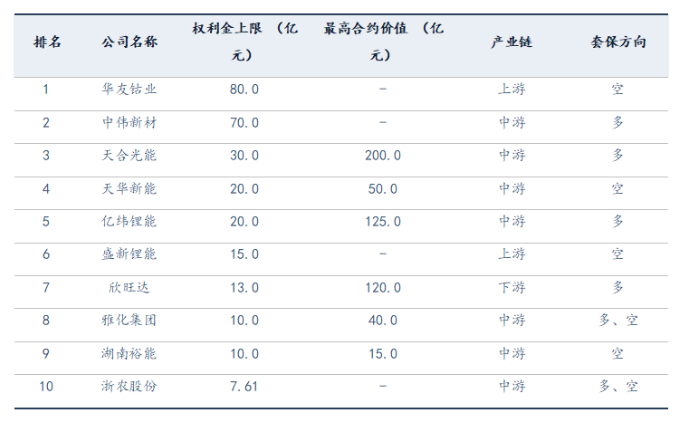Click the 7.61 premium value

point(244,386)
